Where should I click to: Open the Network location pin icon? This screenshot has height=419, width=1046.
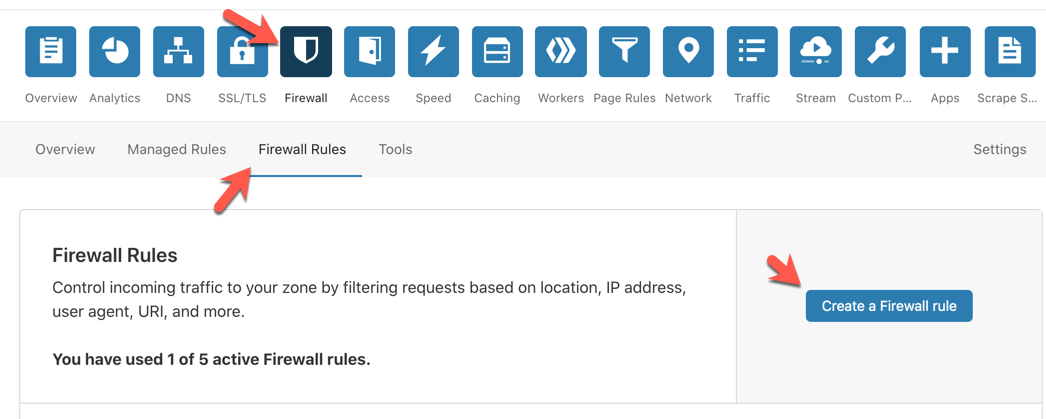688,52
